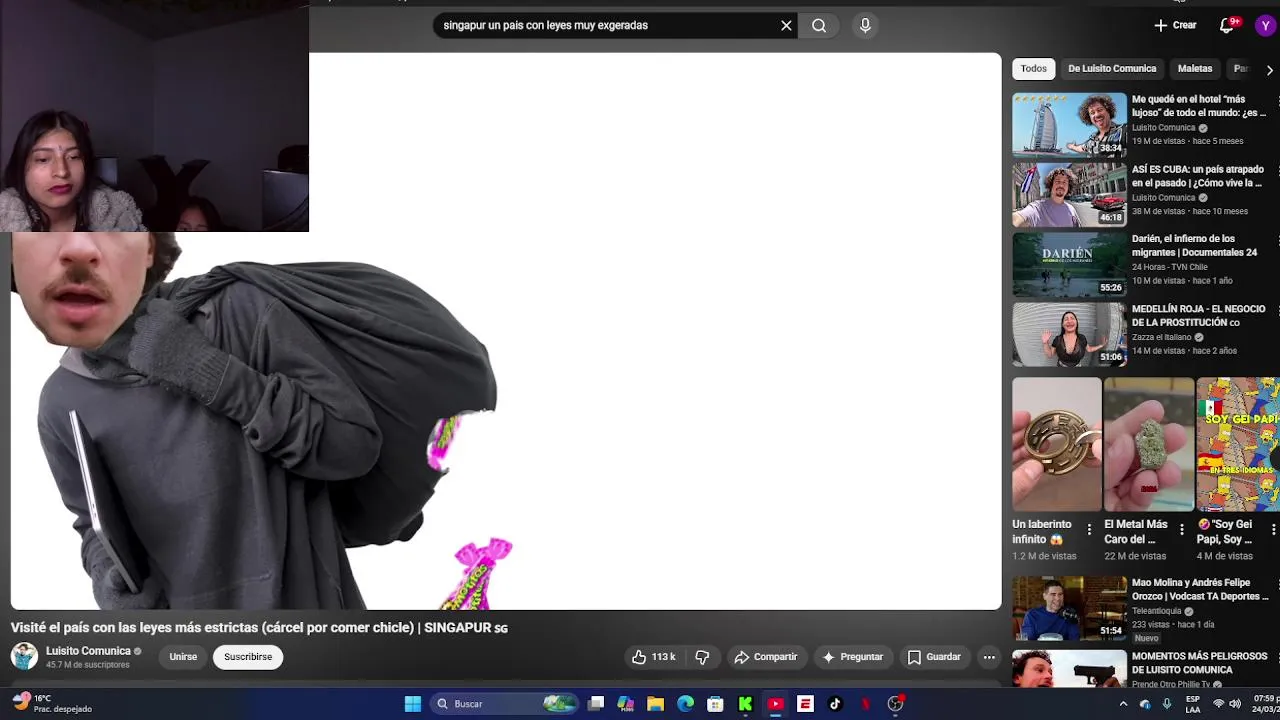Open the El Metal Más Caro short
1280x720 pixels.
(1149, 444)
